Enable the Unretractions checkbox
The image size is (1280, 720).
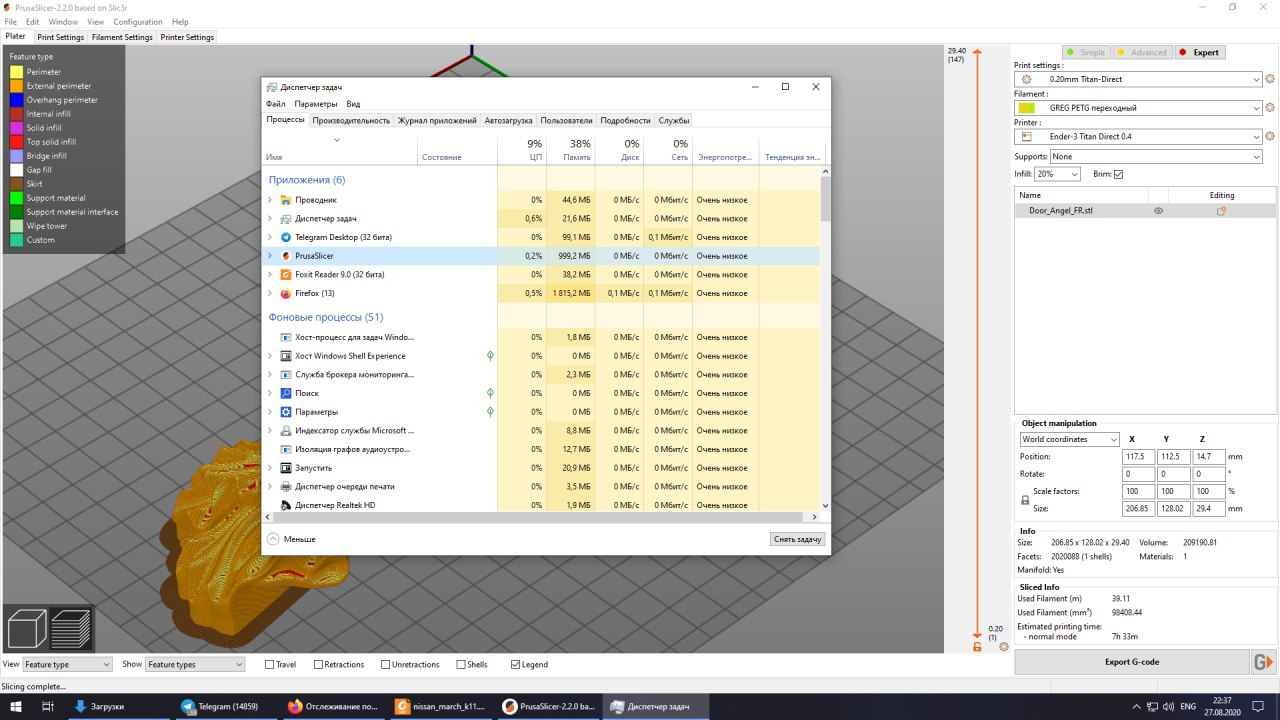385,664
